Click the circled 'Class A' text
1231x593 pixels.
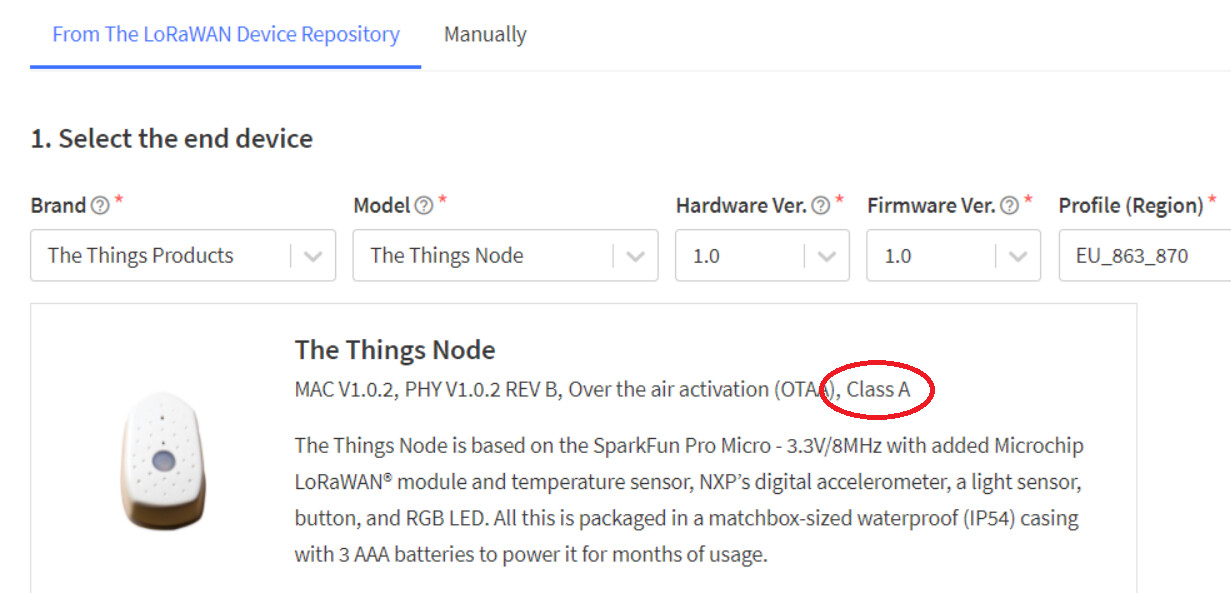tap(879, 390)
